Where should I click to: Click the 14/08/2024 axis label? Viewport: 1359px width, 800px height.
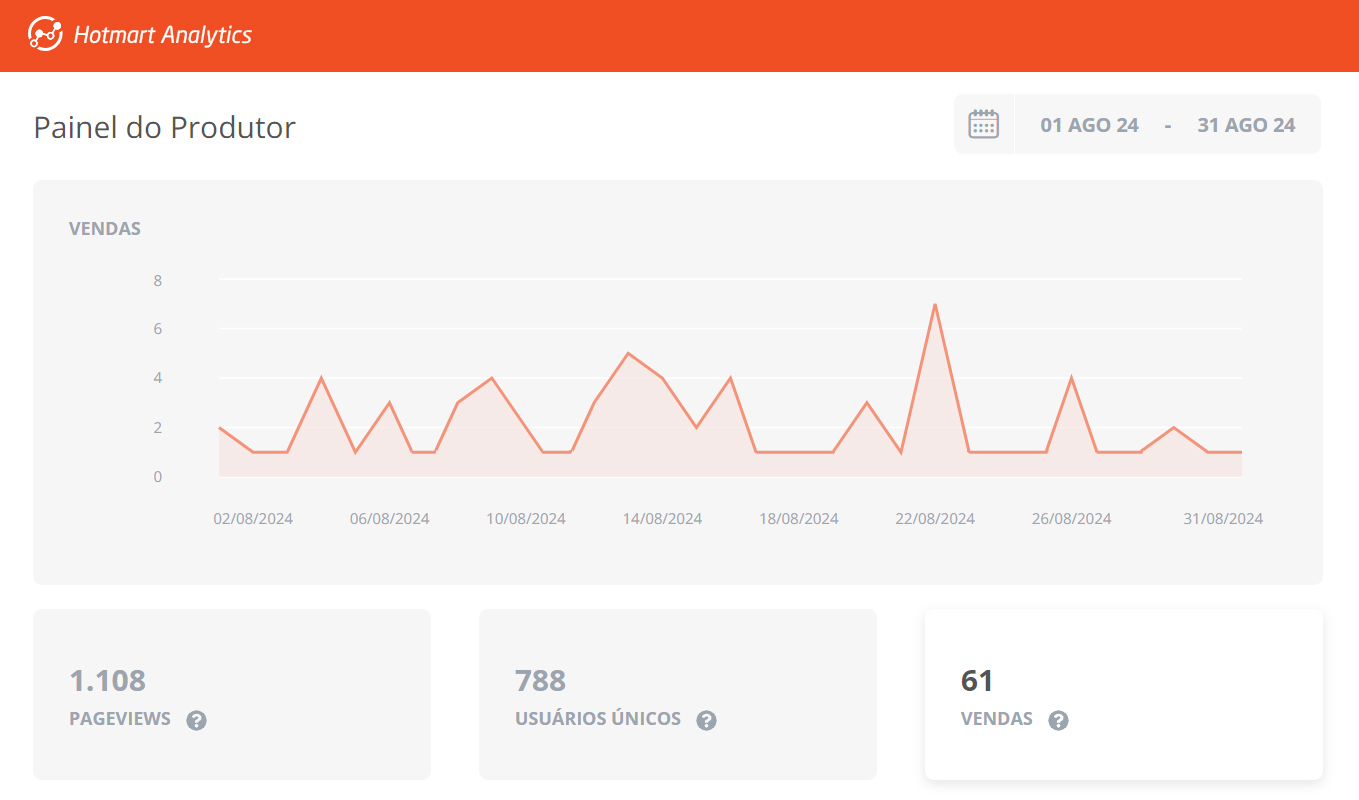(662, 518)
